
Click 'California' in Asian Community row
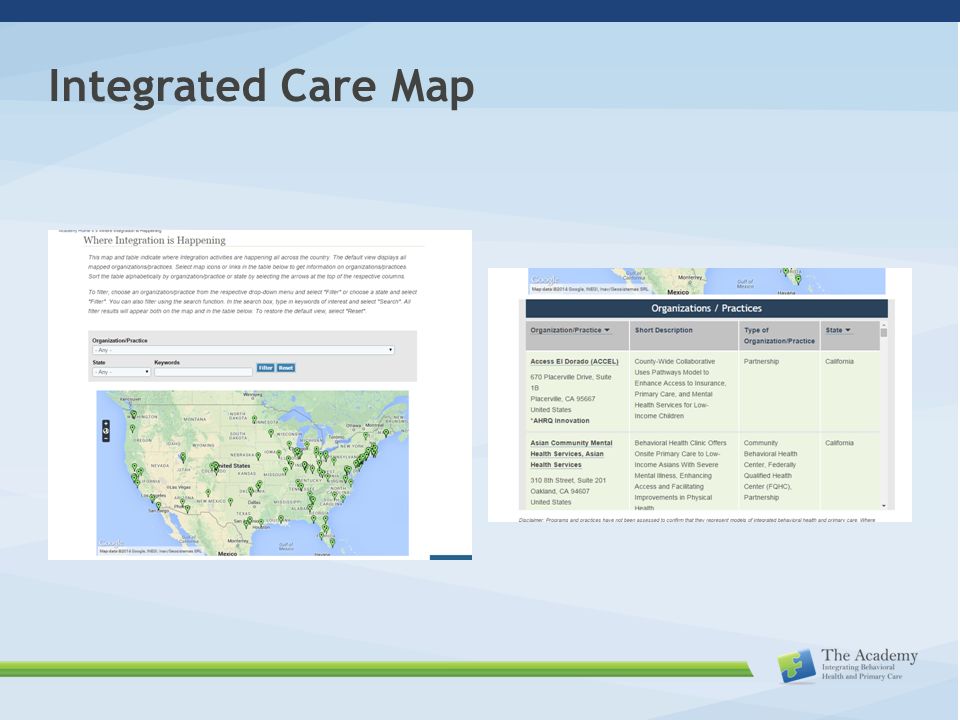[839, 443]
